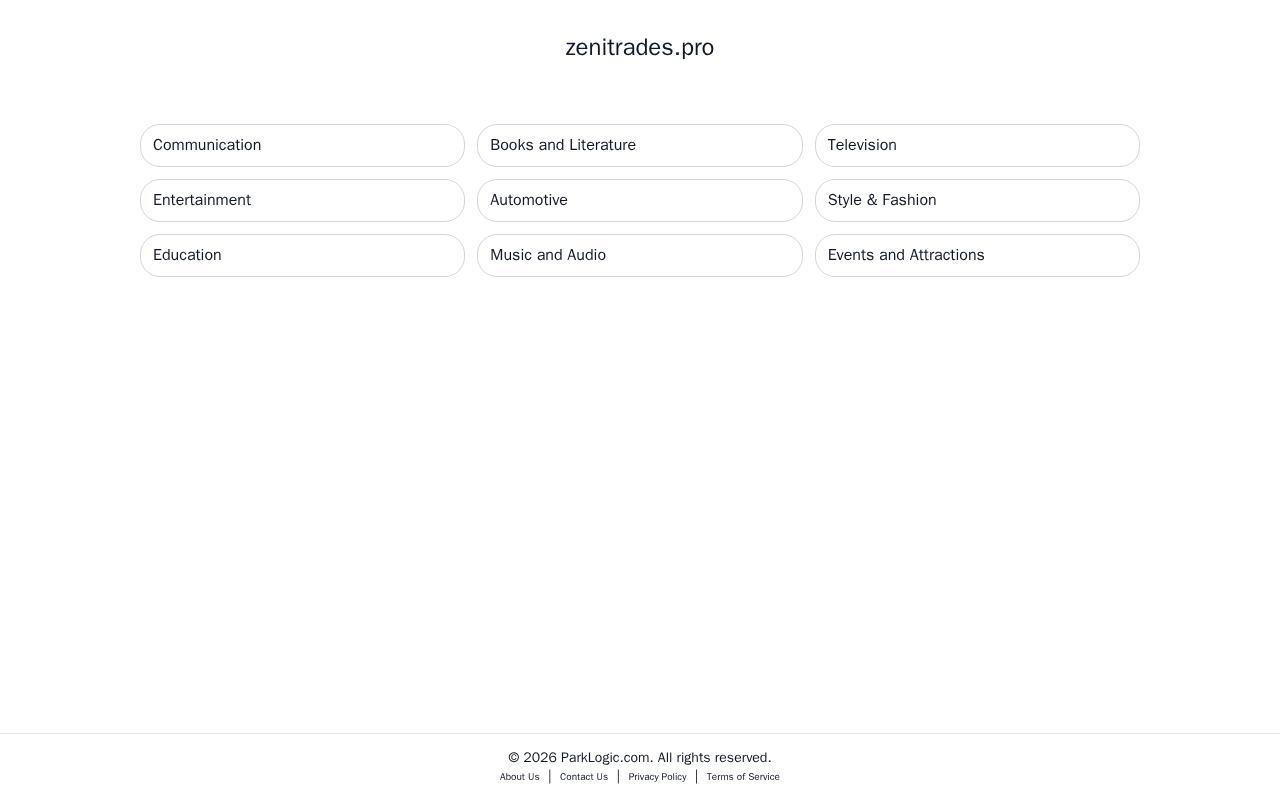Click the ParkLogic.com copyright notice
1280x800 pixels.
(x=640, y=757)
